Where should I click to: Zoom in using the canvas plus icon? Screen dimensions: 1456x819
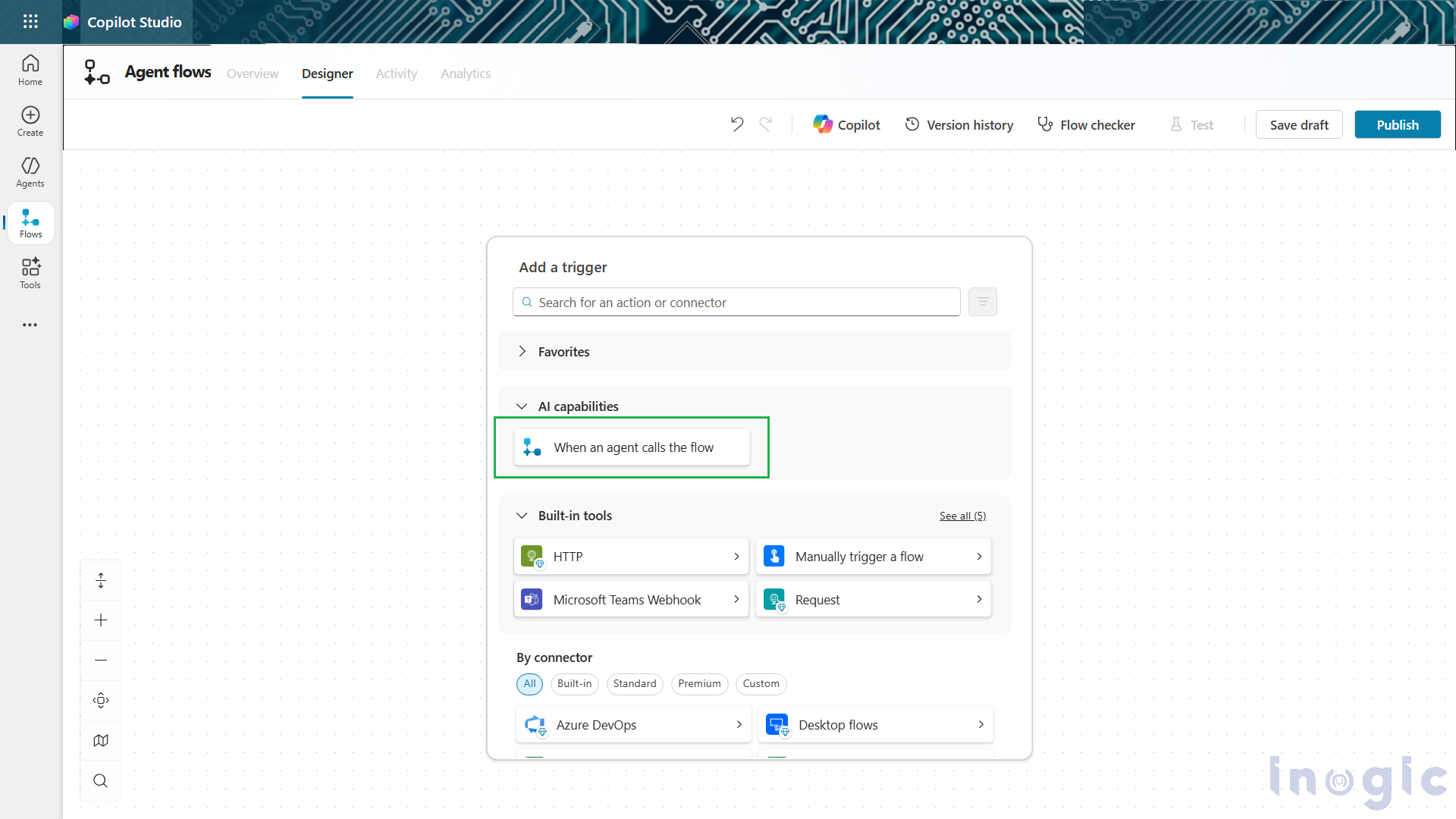(x=101, y=620)
